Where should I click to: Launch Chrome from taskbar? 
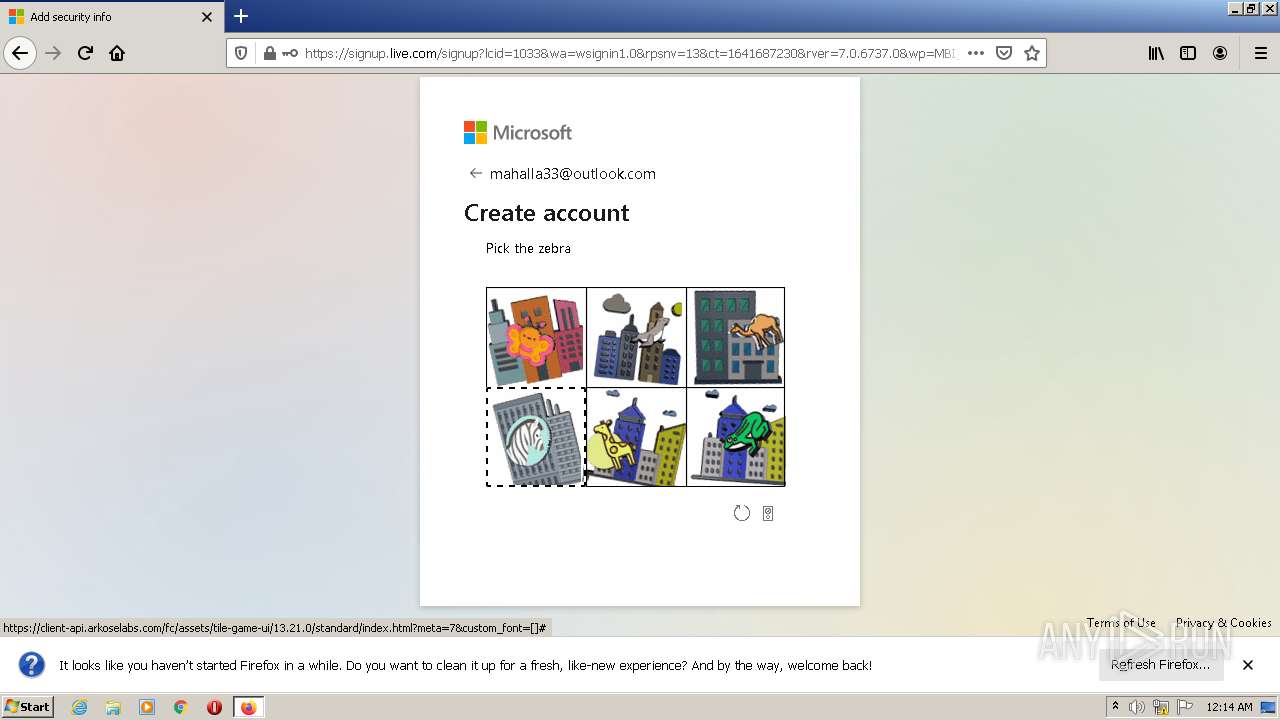coord(181,707)
